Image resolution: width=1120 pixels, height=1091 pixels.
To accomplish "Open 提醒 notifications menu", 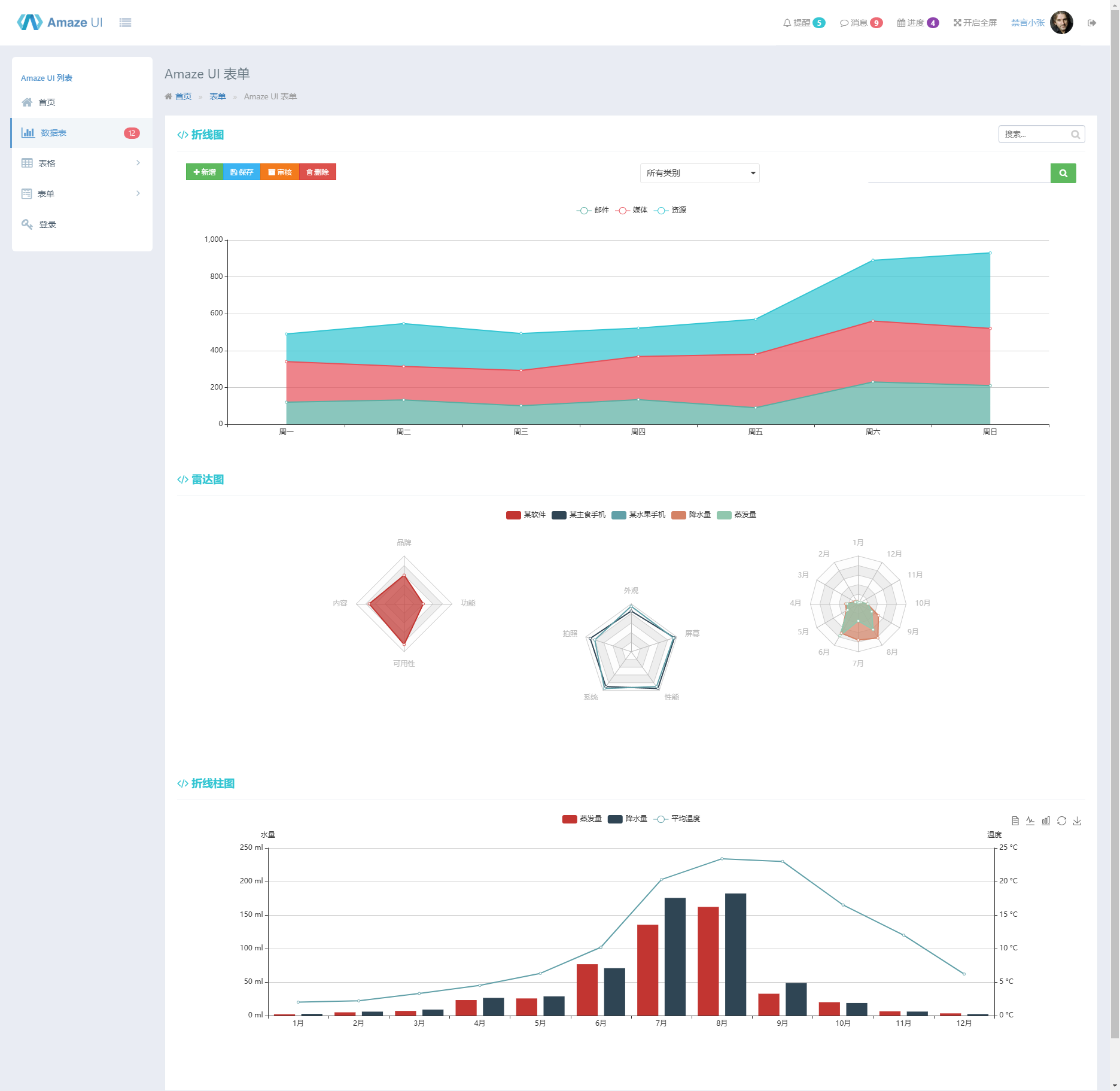I will pos(804,23).
